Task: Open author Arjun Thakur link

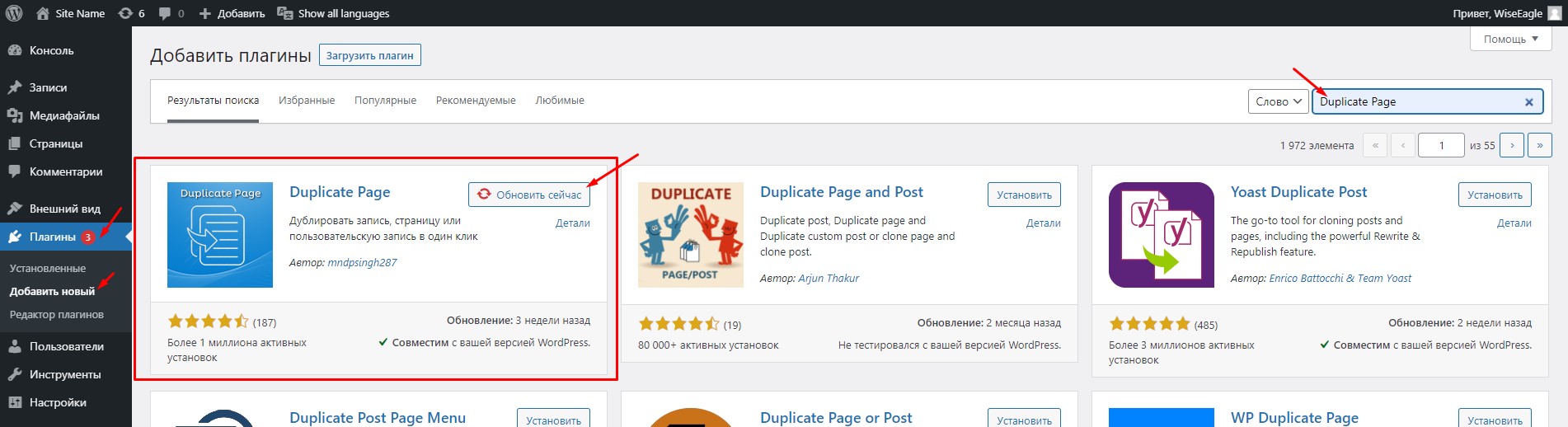Action: [829, 278]
